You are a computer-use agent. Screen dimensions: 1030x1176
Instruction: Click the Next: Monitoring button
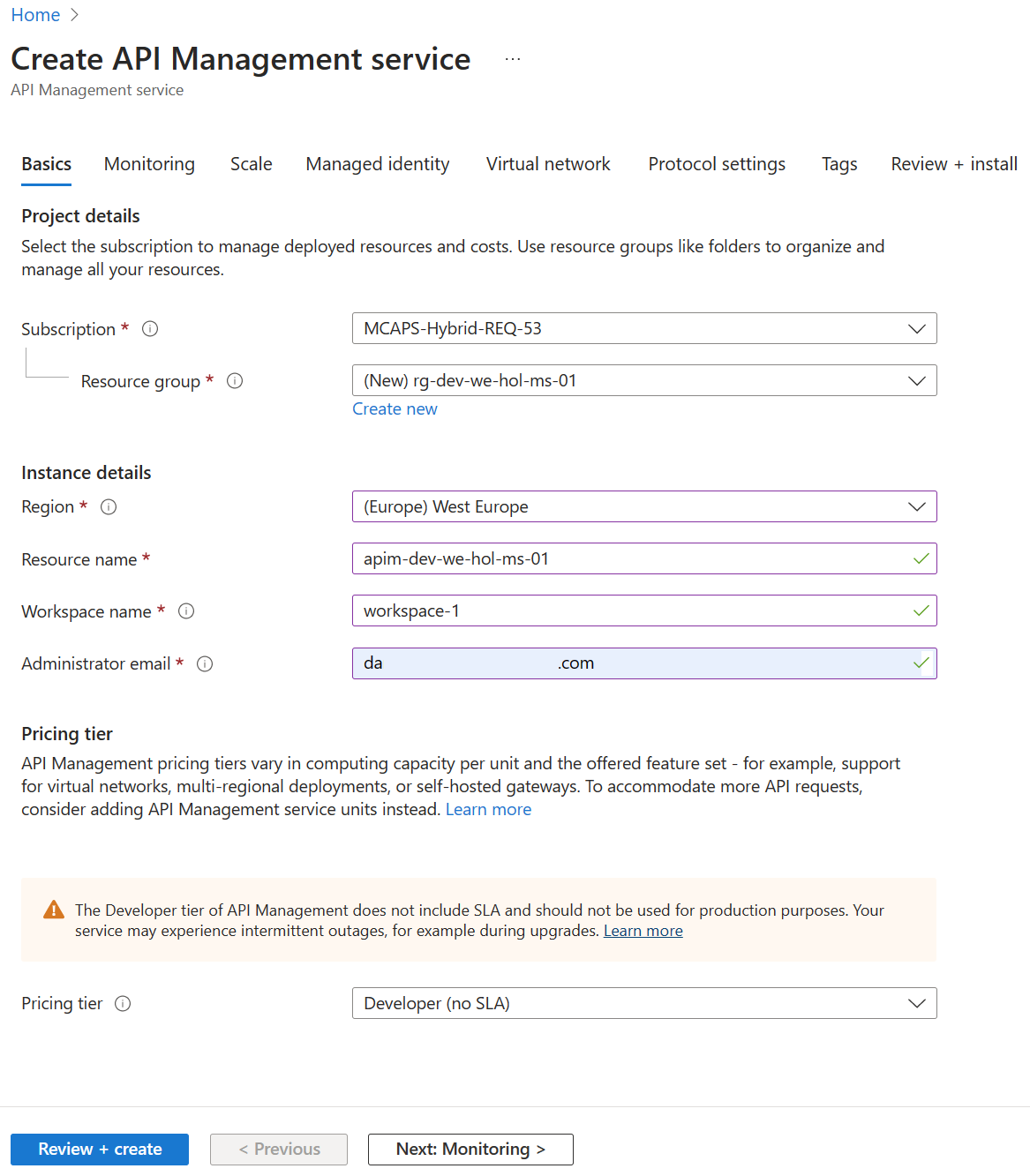coord(470,1150)
